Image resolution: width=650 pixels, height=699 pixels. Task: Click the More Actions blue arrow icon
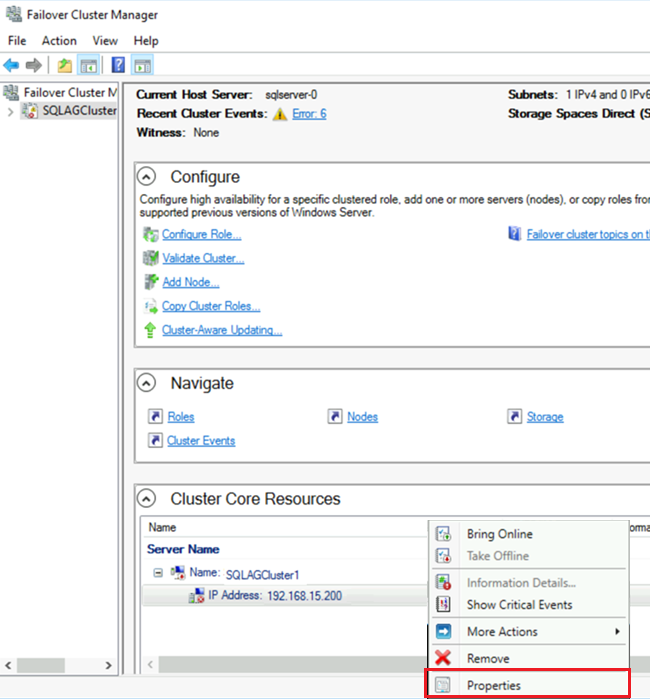pos(443,631)
